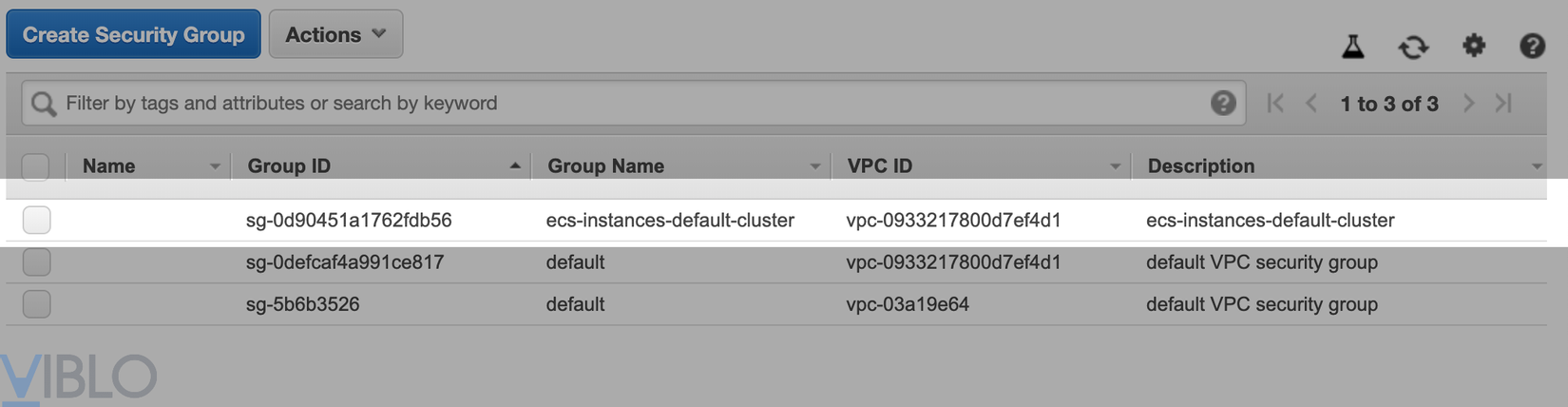
Task: Click the filter help icon in search bar
Action: (x=1223, y=103)
